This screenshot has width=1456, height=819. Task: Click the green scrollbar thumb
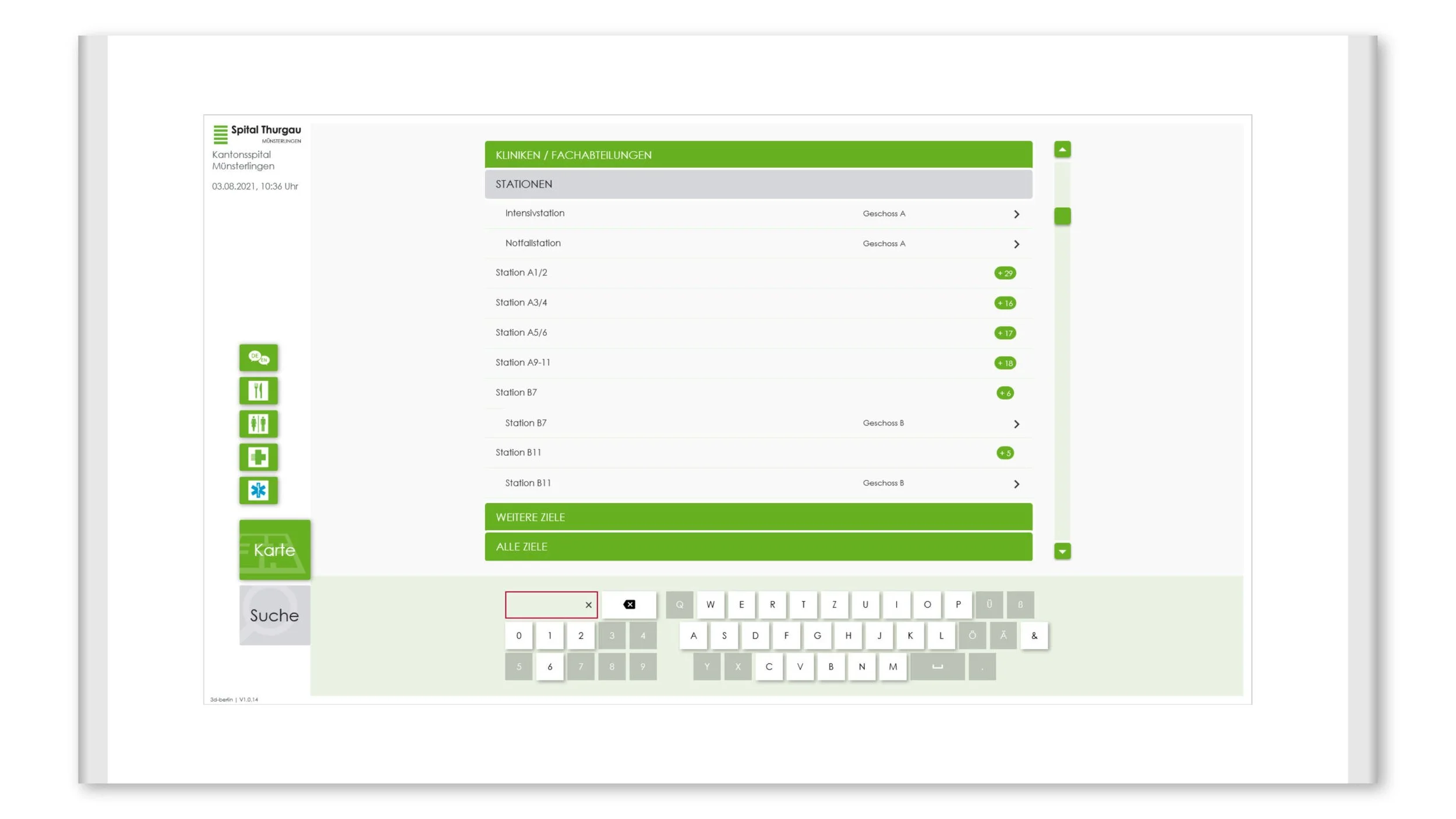tap(1062, 216)
